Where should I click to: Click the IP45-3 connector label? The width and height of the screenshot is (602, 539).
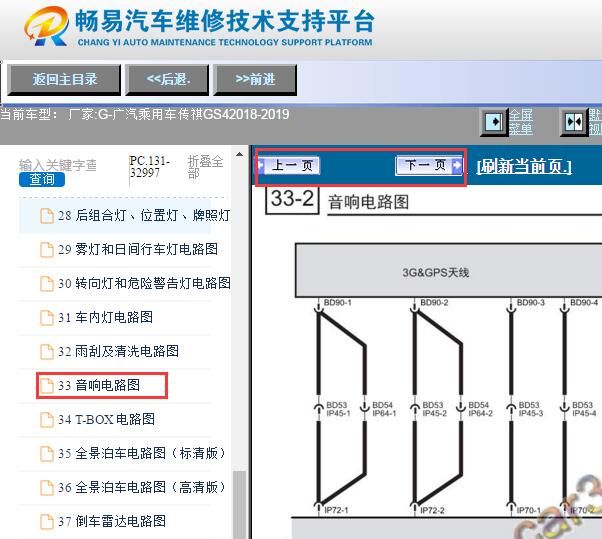(531, 413)
